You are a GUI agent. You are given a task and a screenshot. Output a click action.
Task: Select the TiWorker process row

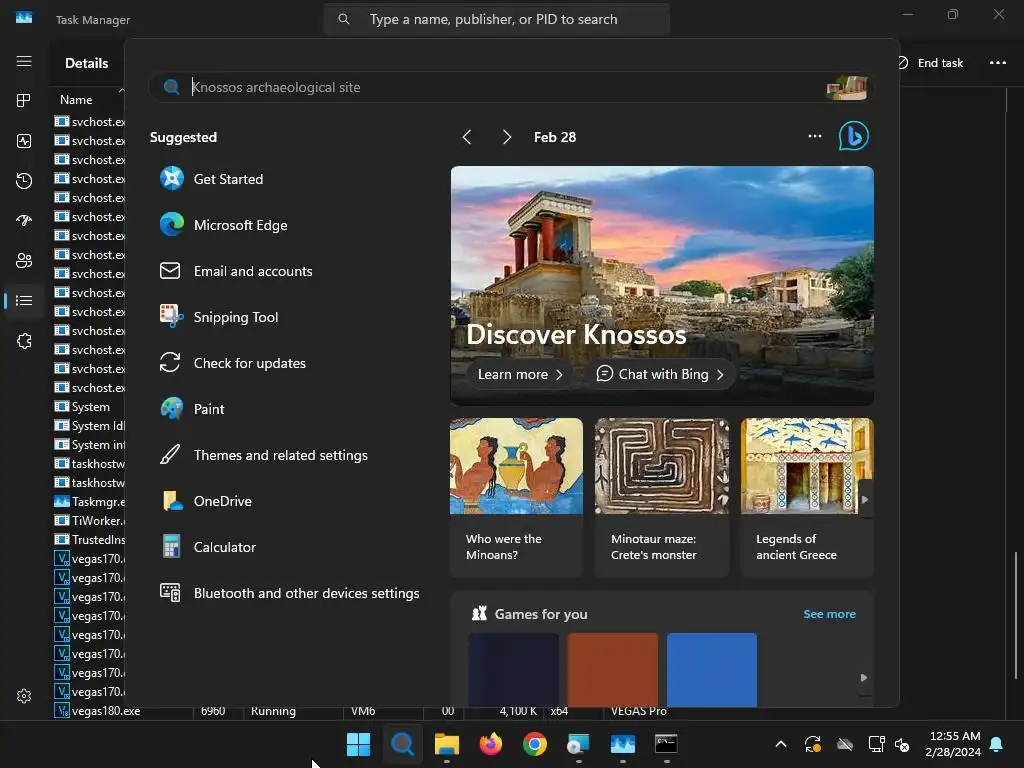click(89, 520)
